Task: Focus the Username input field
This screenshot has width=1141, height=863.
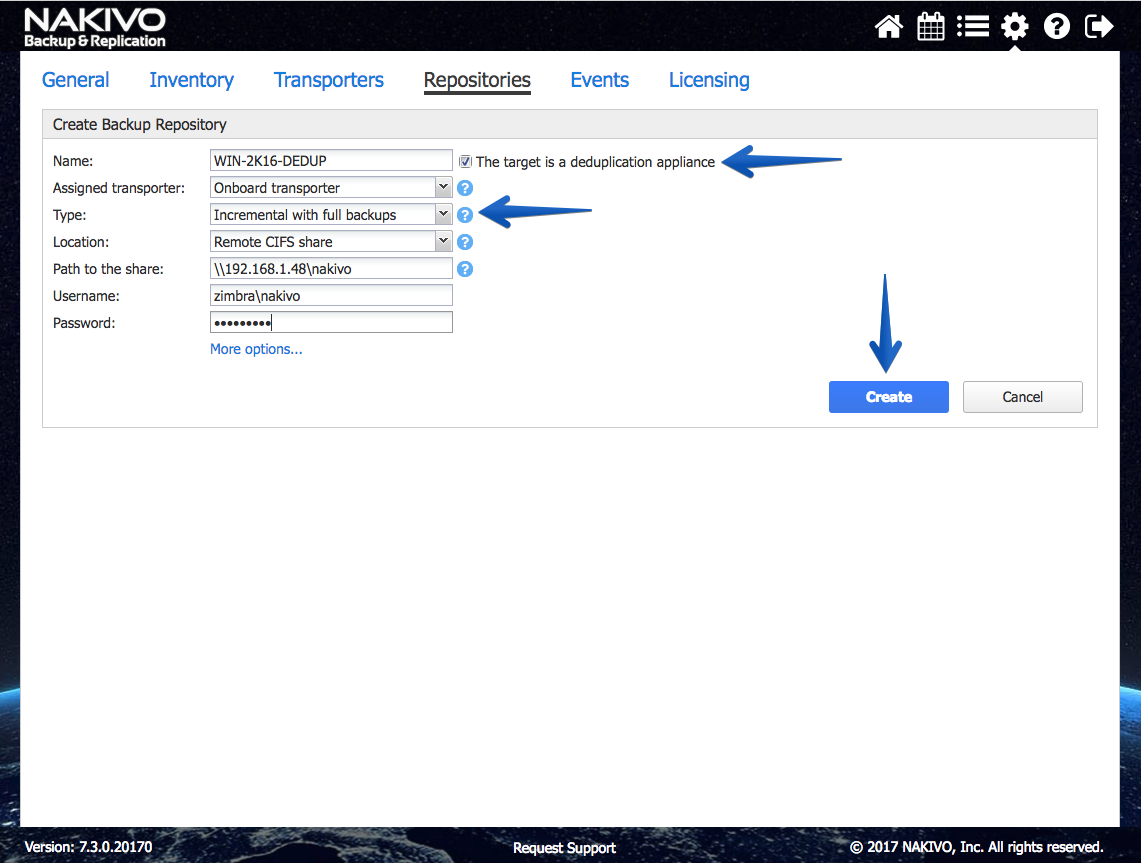Action: coord(331,295)
